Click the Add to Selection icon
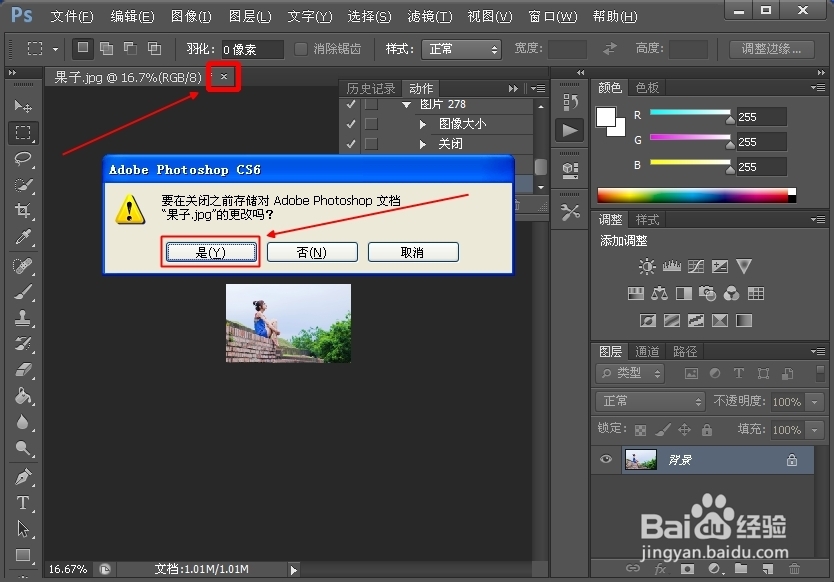834x582 pixels. pos(107,49)
